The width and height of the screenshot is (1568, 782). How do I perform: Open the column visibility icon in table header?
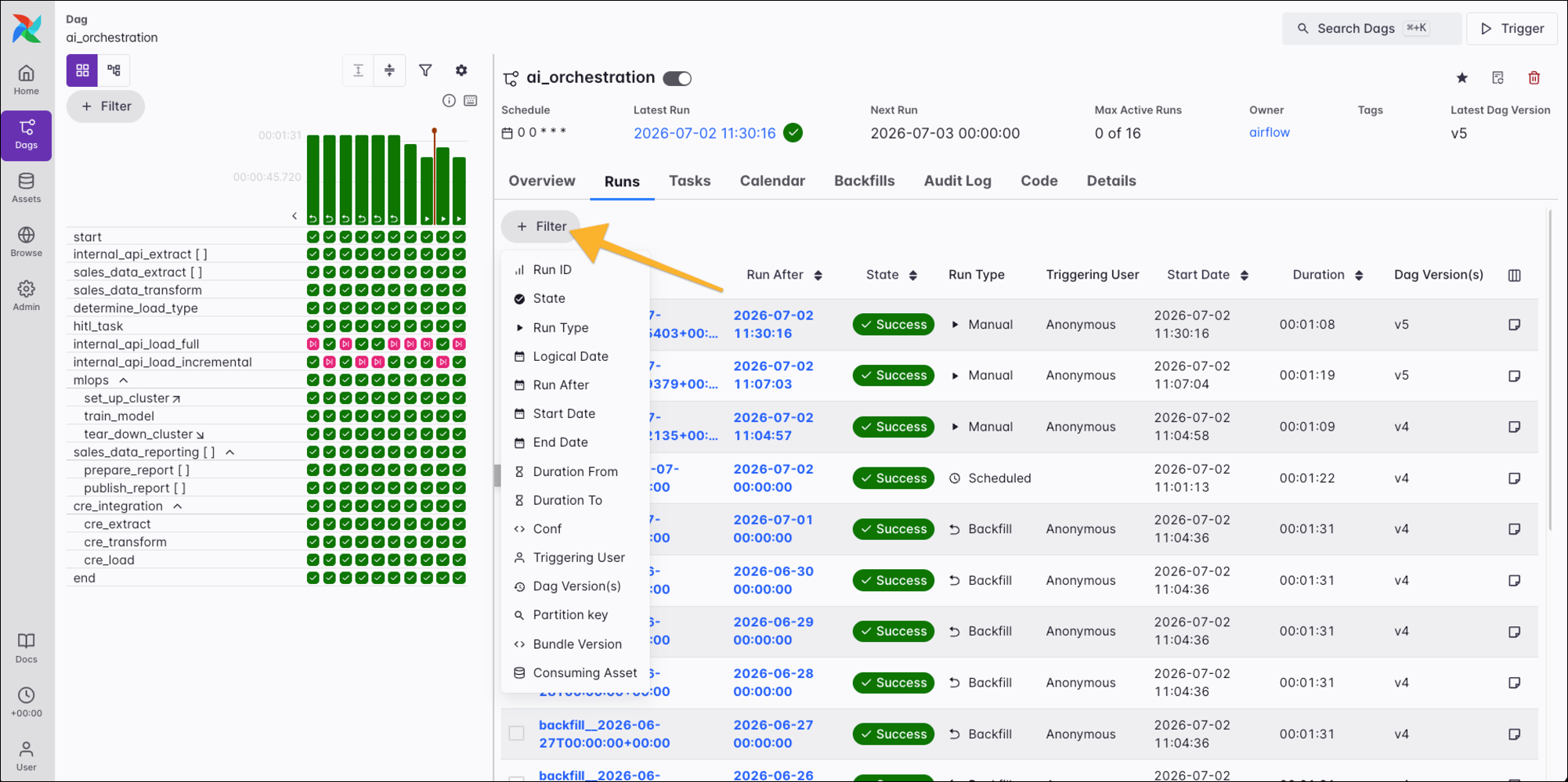1514,276
